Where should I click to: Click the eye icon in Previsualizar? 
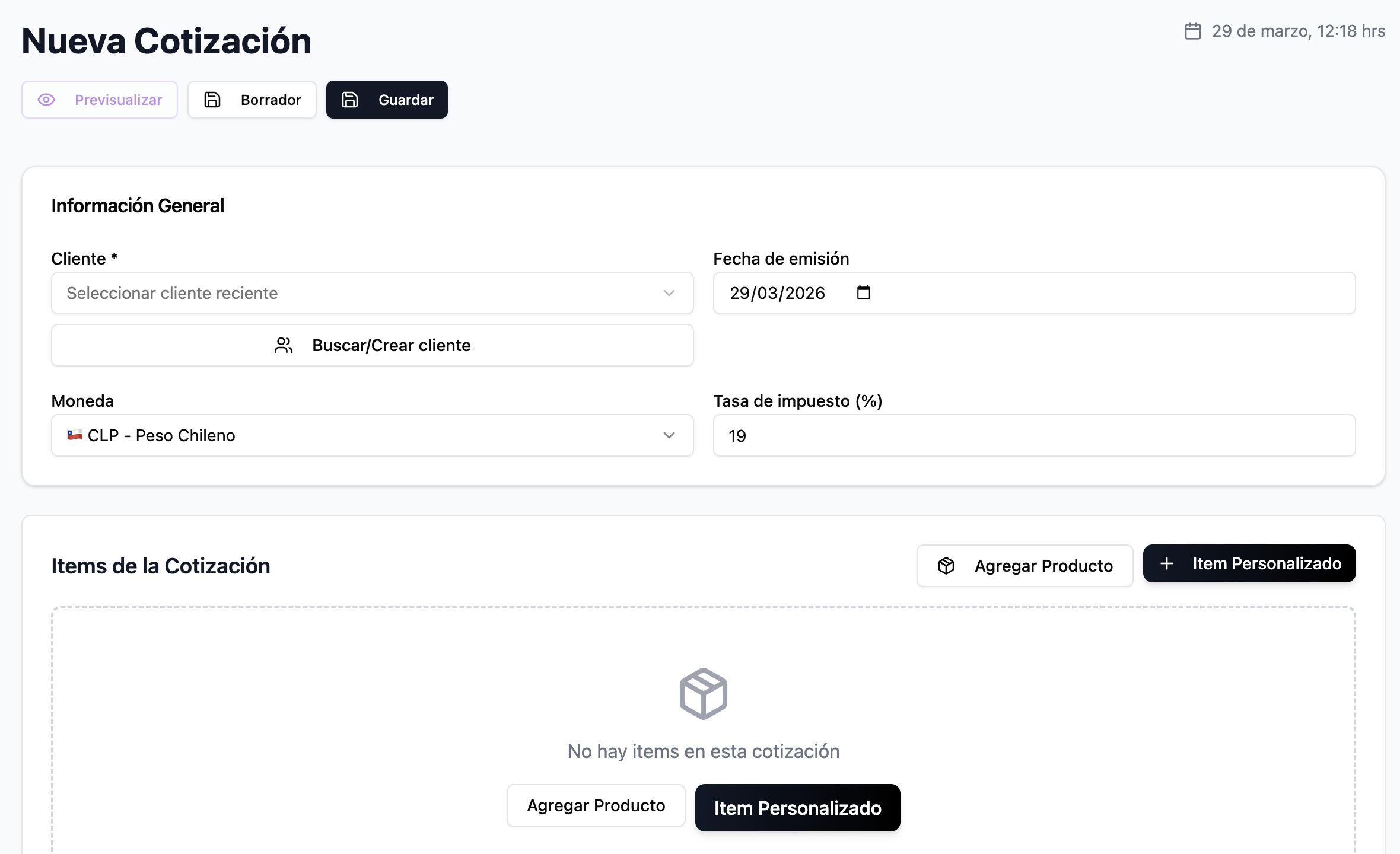click(46, 100)
